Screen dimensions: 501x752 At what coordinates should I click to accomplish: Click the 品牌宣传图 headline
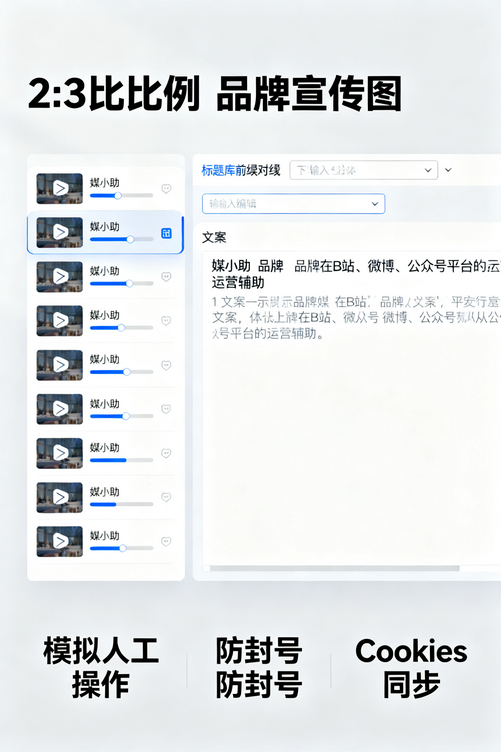tap(309, 94)
